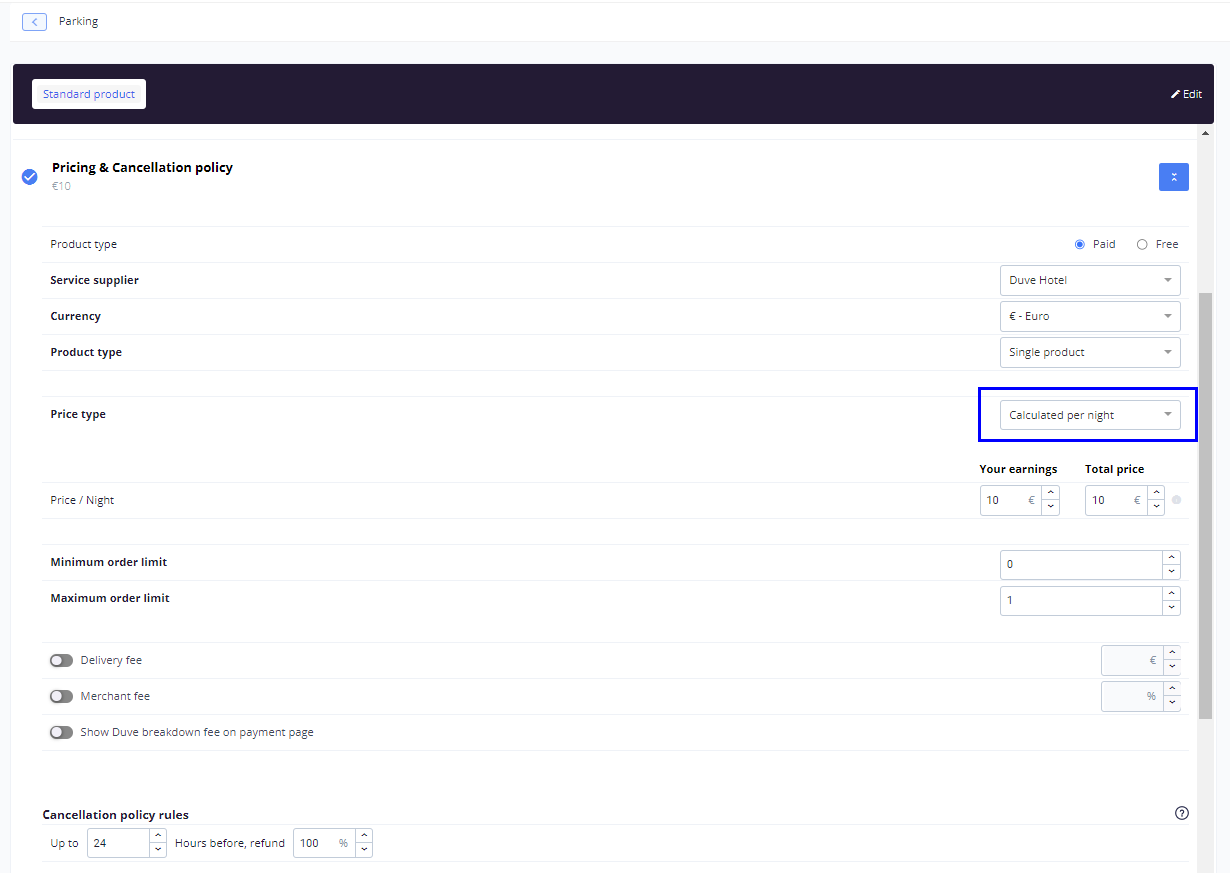The height and width of the screenshot is (873, 1230).
Task: Increment the Maximum order limit value
Action: click(1171, 594)
